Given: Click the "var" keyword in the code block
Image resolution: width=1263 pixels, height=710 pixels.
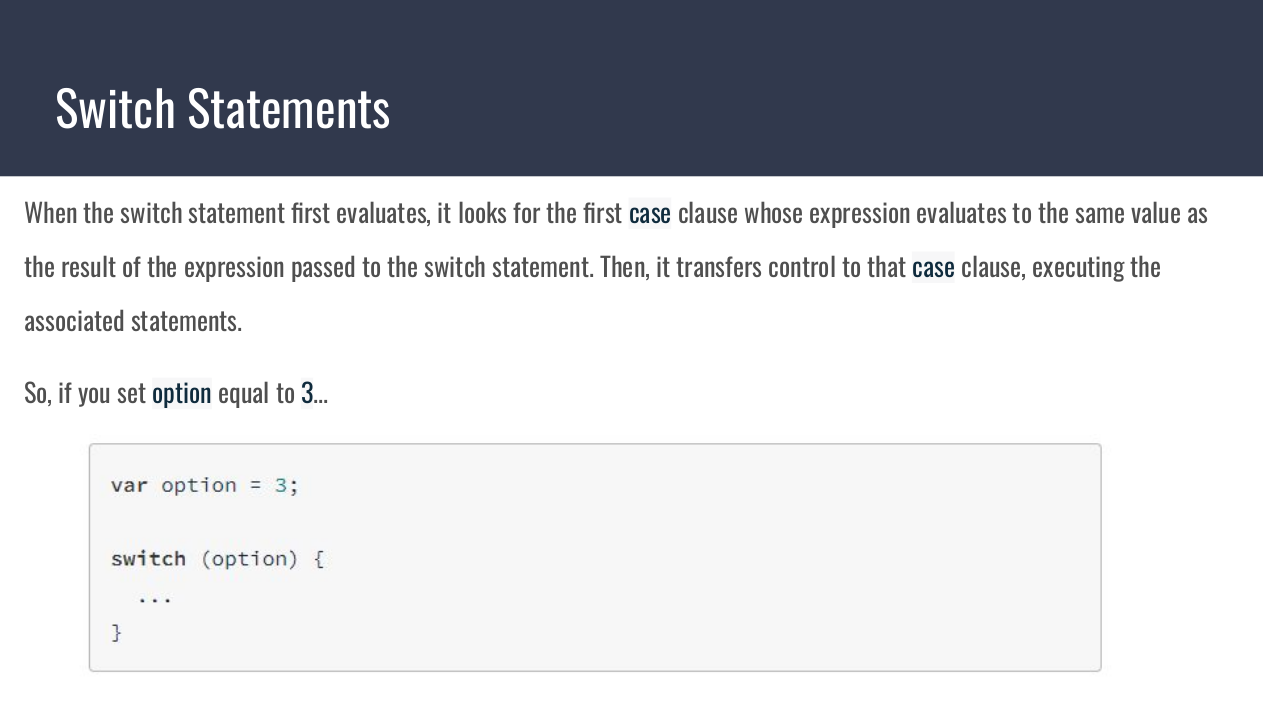Looking at the screenshot, I should (129, 486).
